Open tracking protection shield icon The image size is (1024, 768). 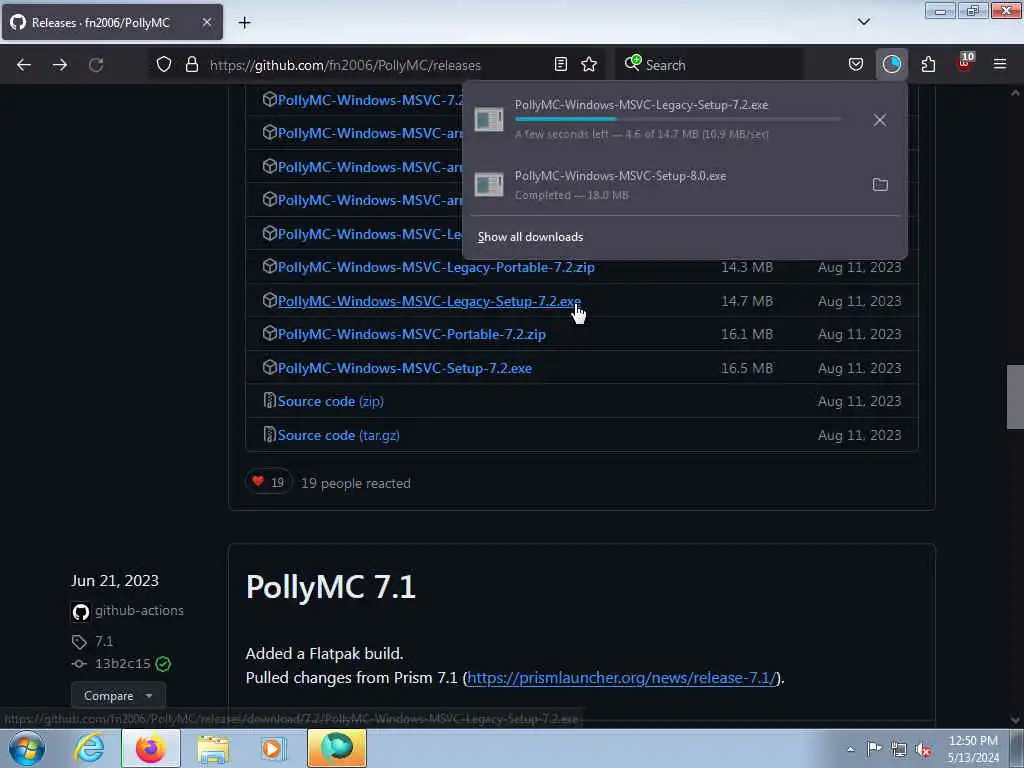(164, 65)
